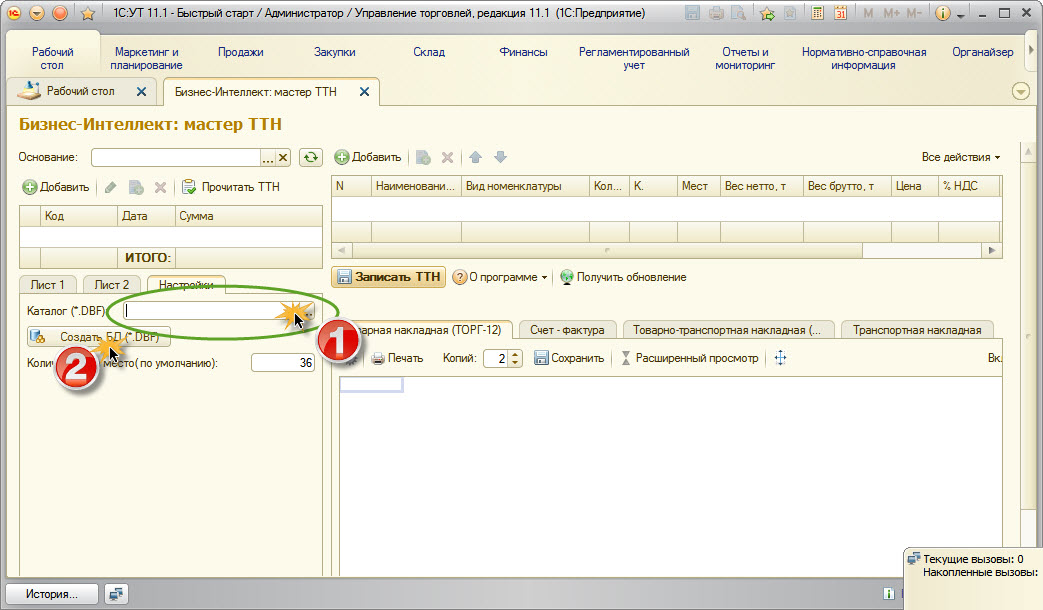Click the Сохранить button in the print toolbar
The height and width of the screenshot is (610, 1043).
click(x=569, y=359)
